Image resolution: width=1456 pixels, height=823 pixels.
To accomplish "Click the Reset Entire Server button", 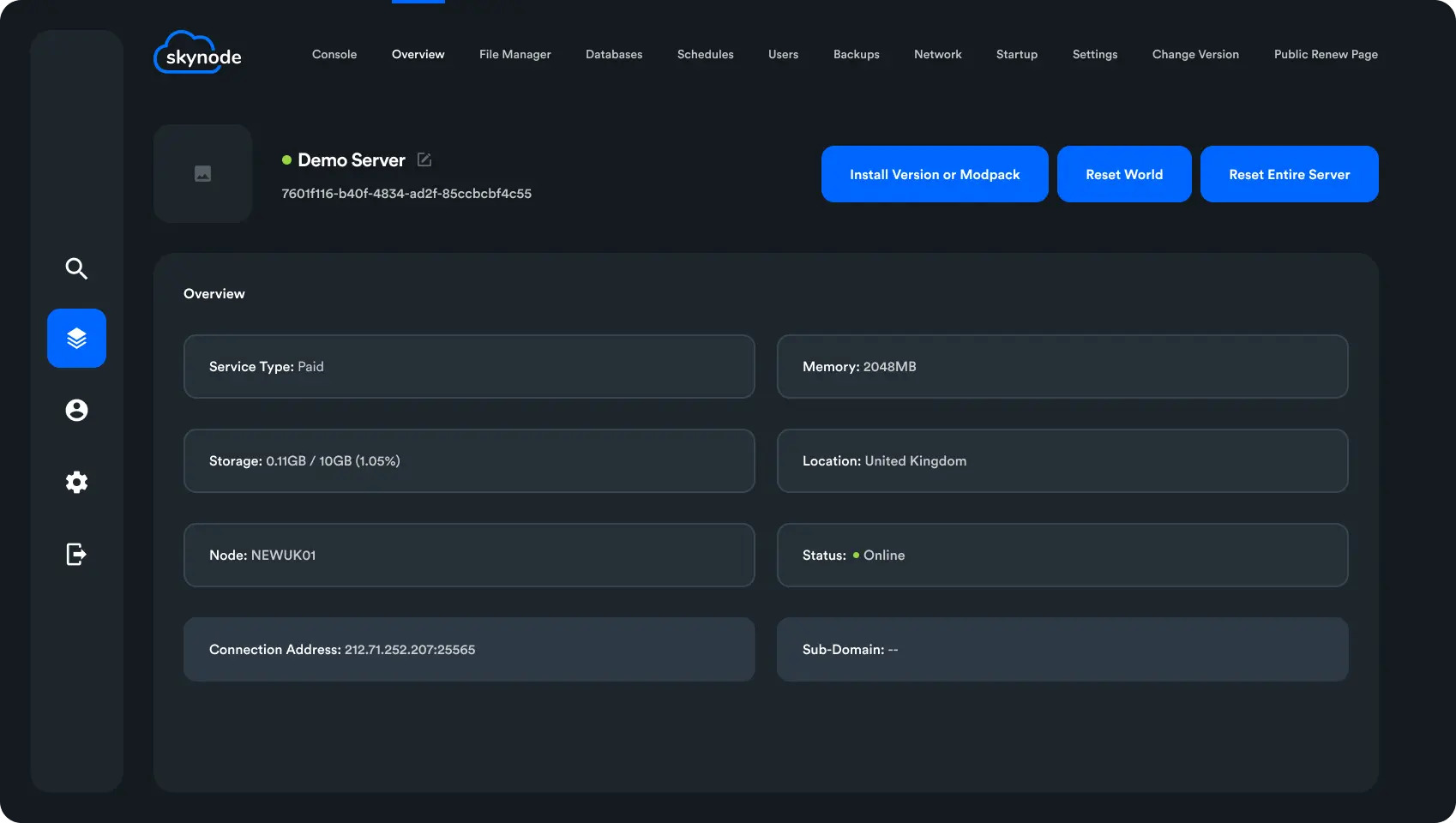I will click(x=1289, y=174).
